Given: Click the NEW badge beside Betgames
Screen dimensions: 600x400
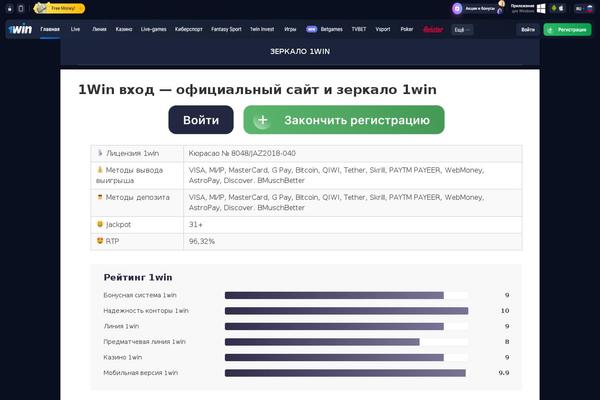Looking at the screenshot, I should pyautogui.click(x=311, y=29).
